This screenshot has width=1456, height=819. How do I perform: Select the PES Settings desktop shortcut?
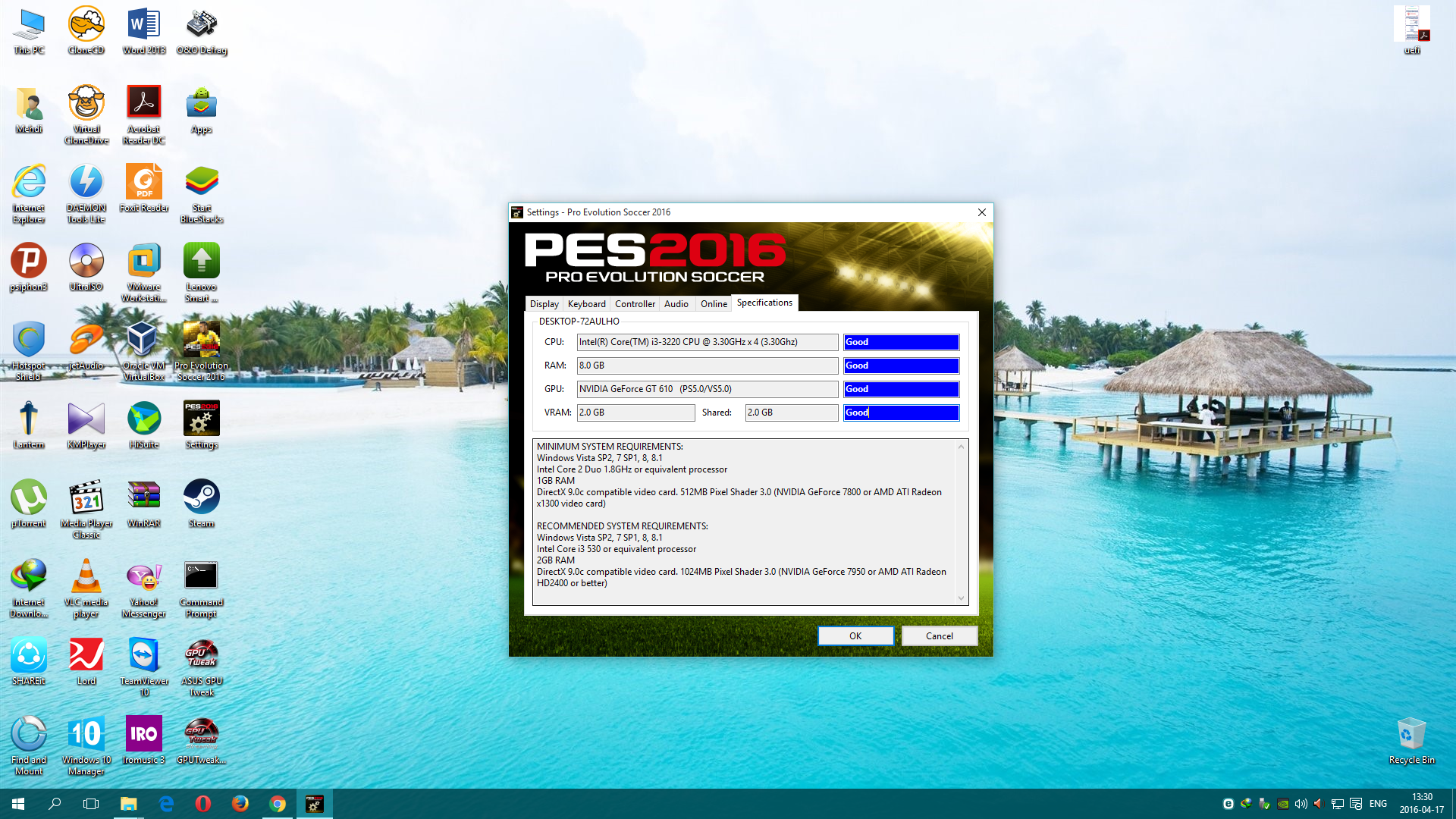[202, 425]
